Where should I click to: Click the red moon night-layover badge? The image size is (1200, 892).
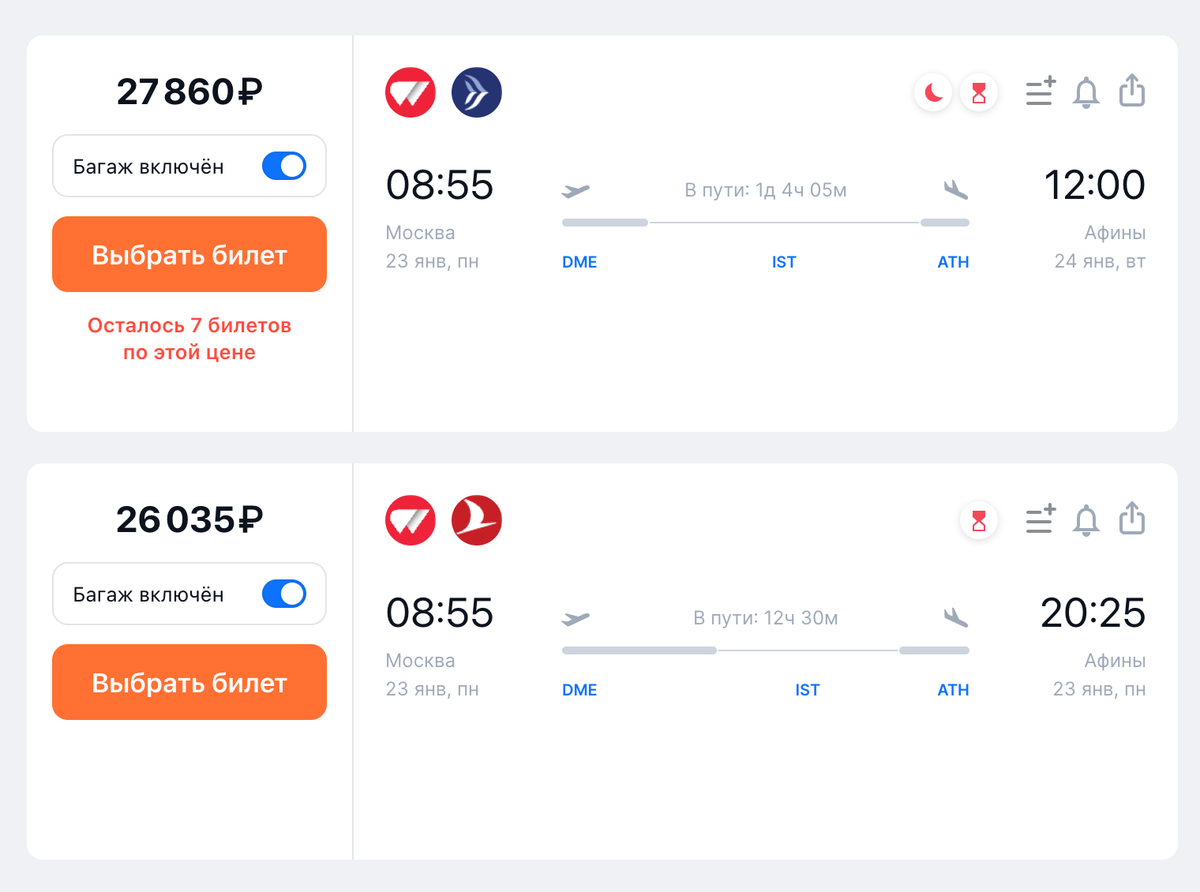(x=933, y=94)
